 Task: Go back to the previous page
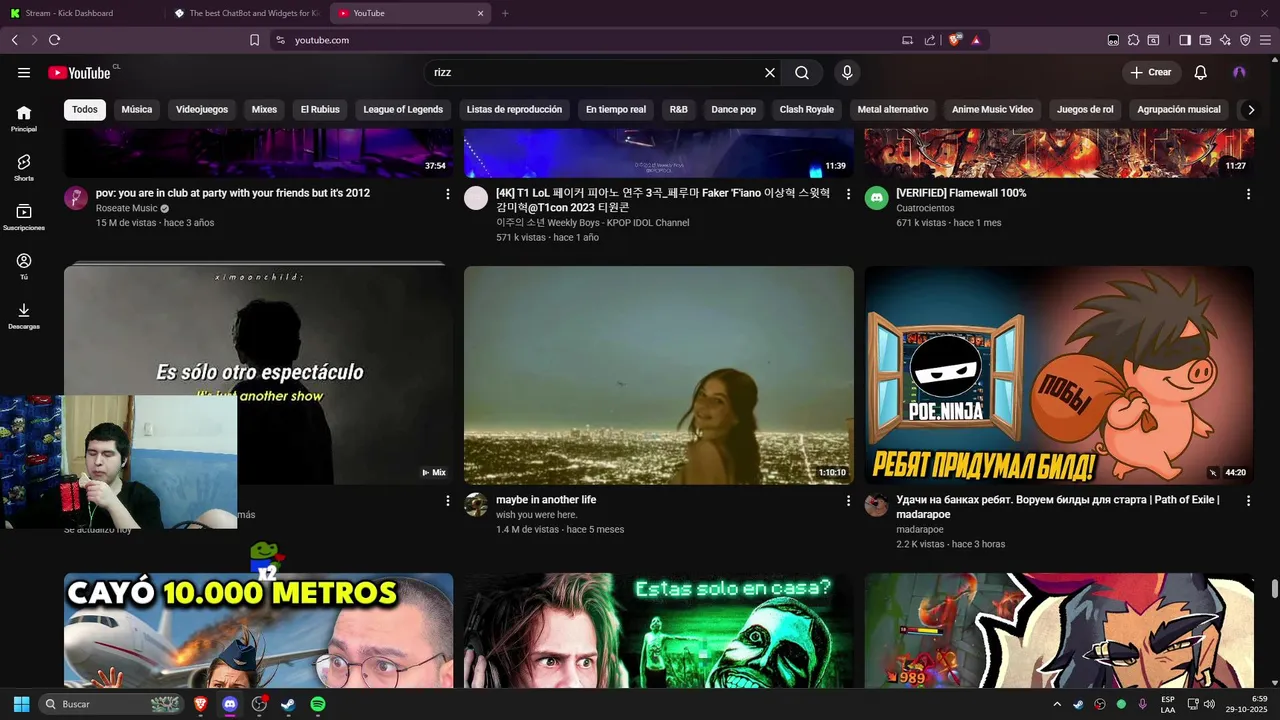click(x=14, y=40)
